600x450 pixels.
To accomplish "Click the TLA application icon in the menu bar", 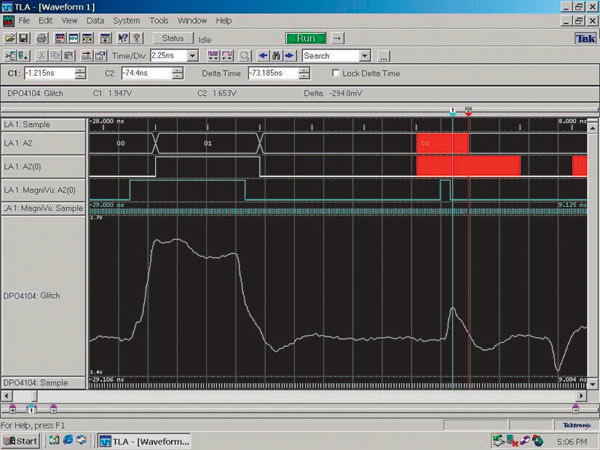I will pos(8,21).
